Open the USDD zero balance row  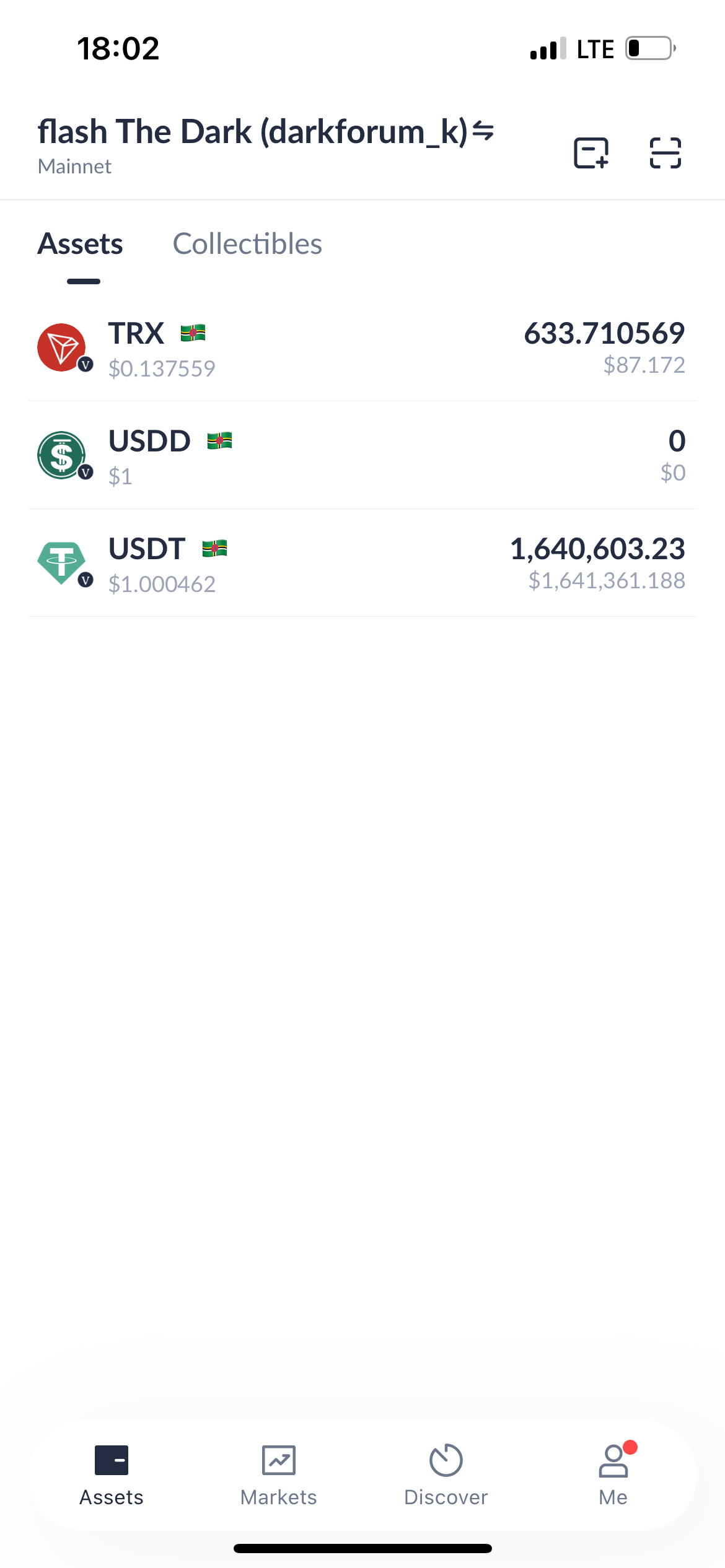[x=362, y=455]
